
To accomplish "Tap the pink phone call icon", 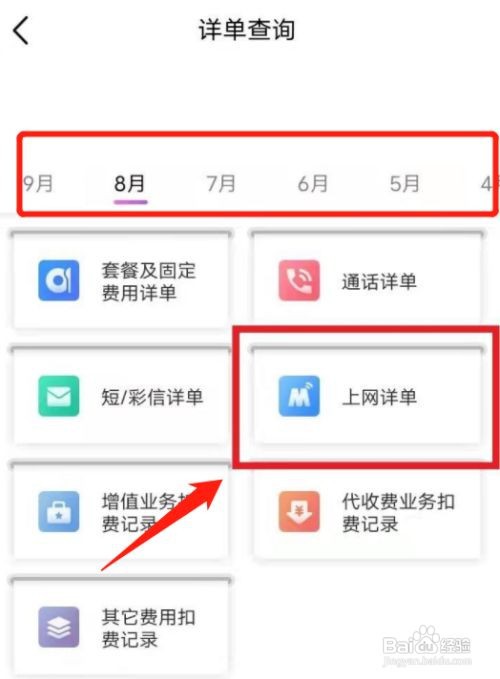I will coord(299,280).
